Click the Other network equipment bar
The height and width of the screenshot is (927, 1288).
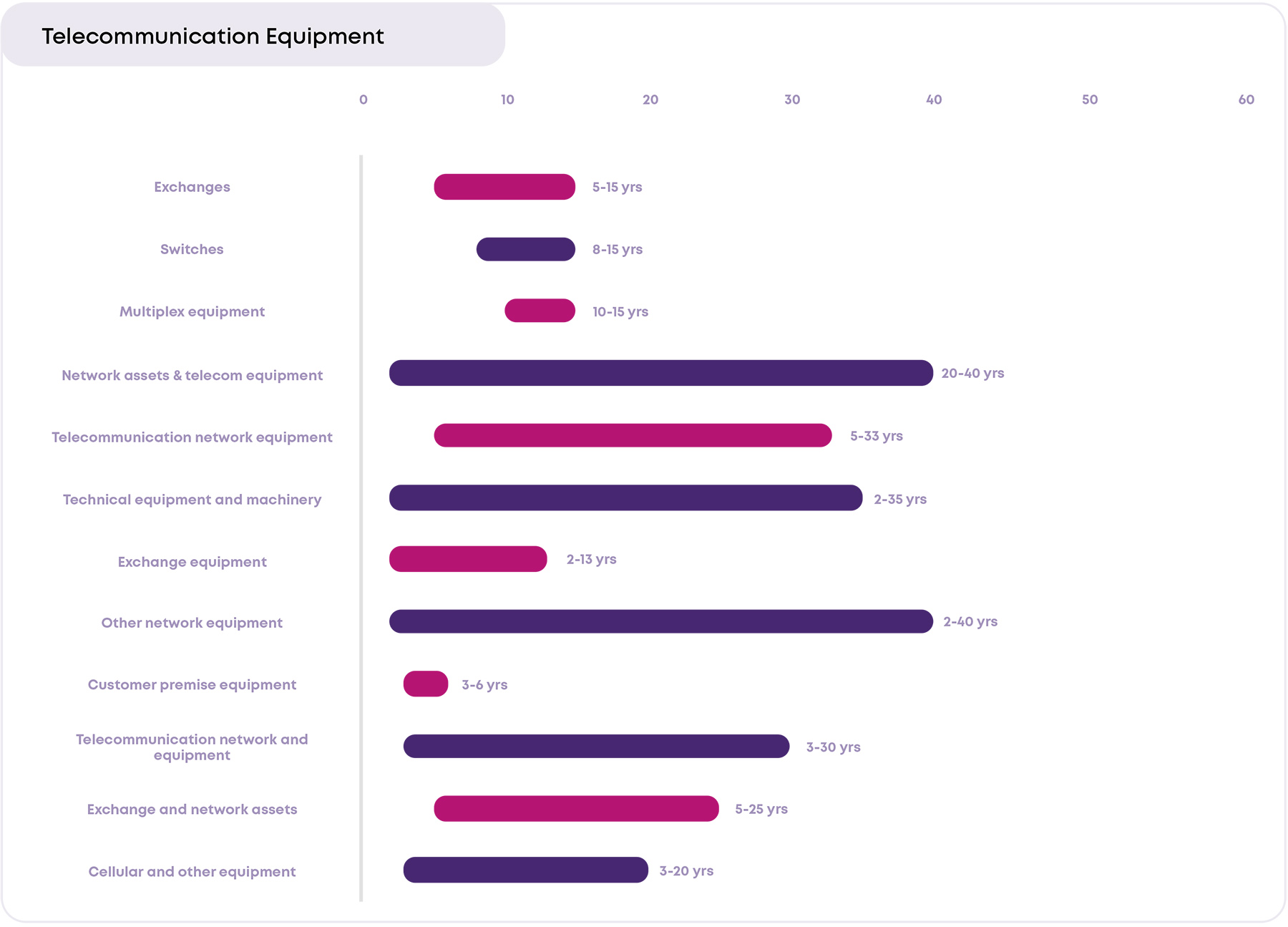coord(661,621)
